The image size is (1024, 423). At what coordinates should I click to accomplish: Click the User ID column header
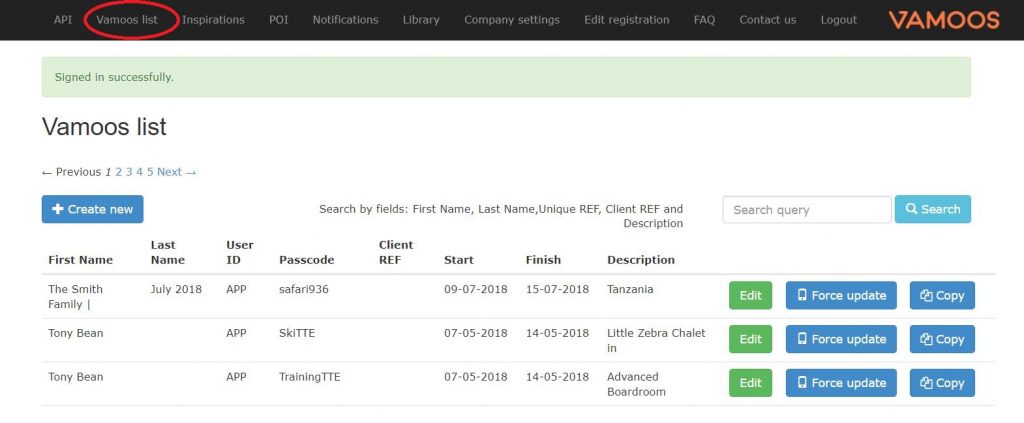pyautogui.click(x=240, y=252)
